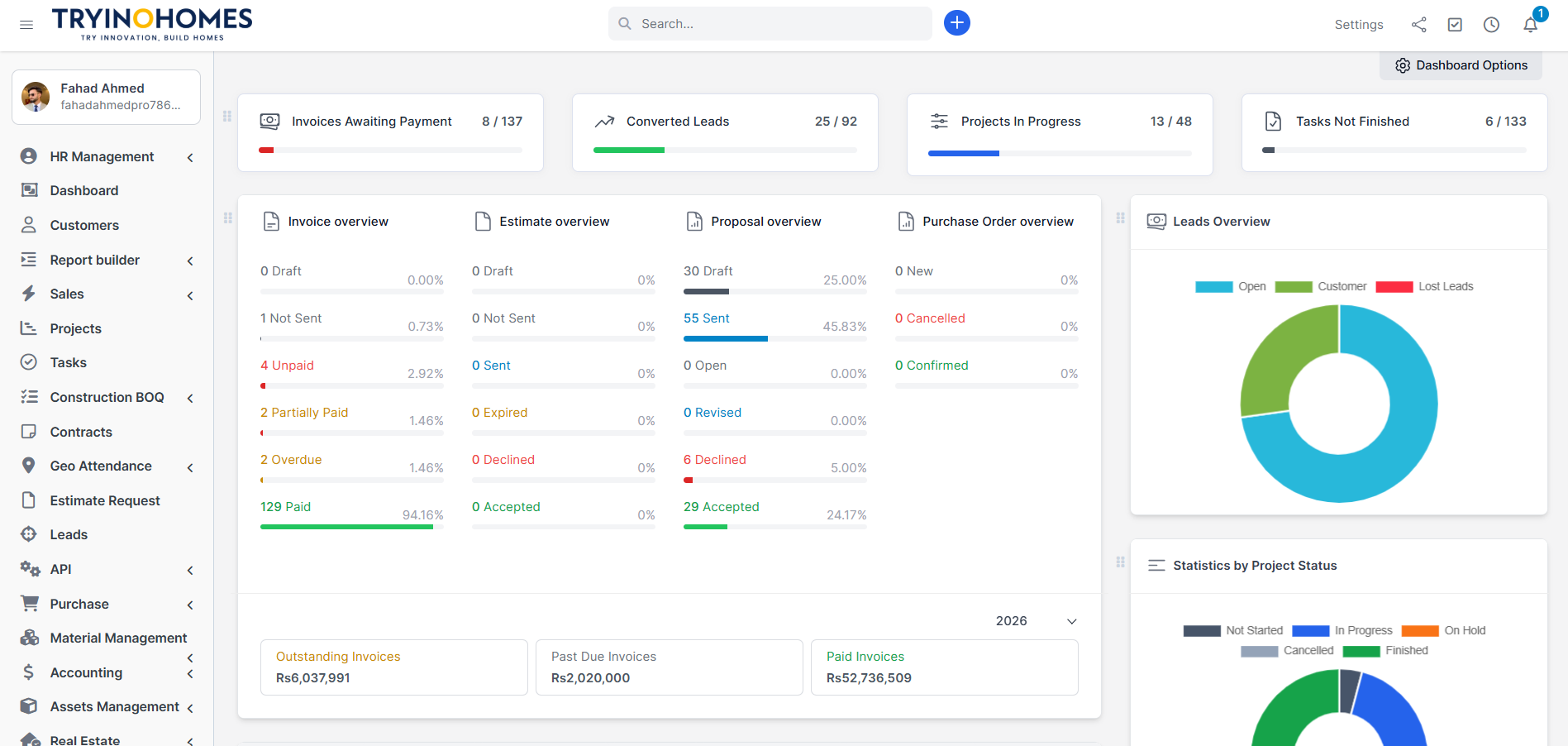Click the Construction BOQ list icon
The image size is (1568, 746).
pos(29,397)
